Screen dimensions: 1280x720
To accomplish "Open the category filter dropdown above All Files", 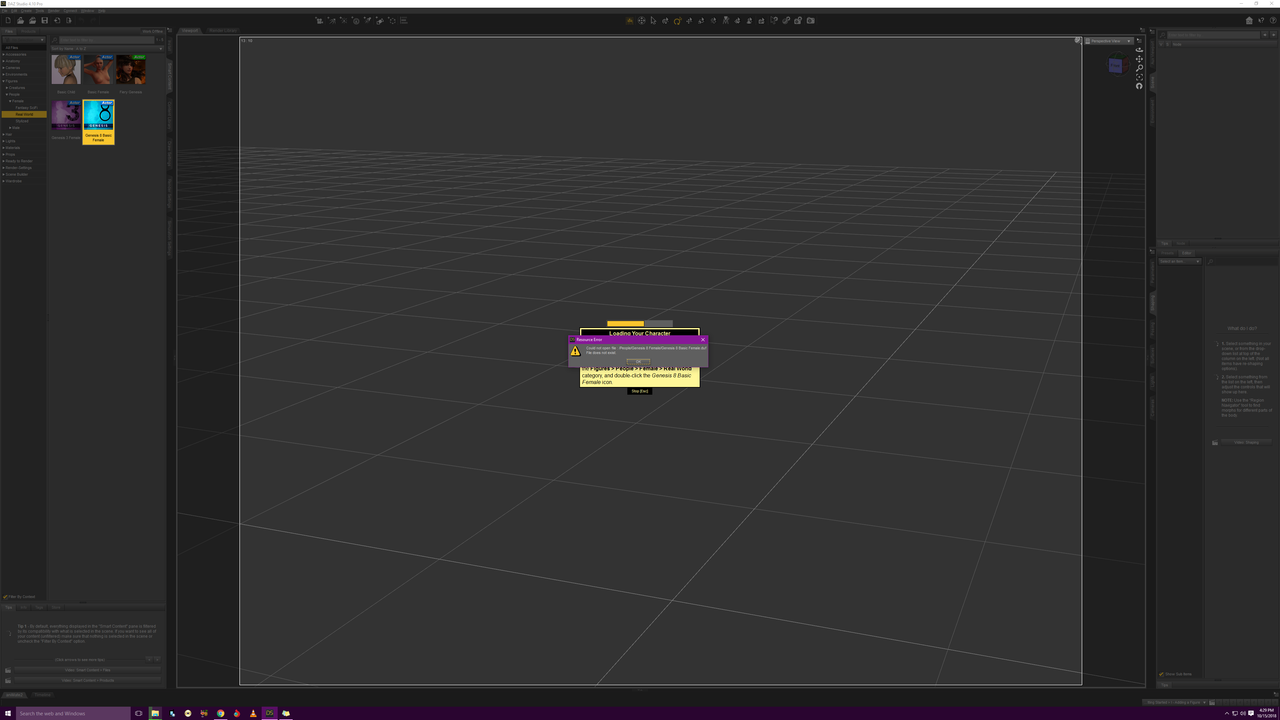I will [x=24, y=39].
